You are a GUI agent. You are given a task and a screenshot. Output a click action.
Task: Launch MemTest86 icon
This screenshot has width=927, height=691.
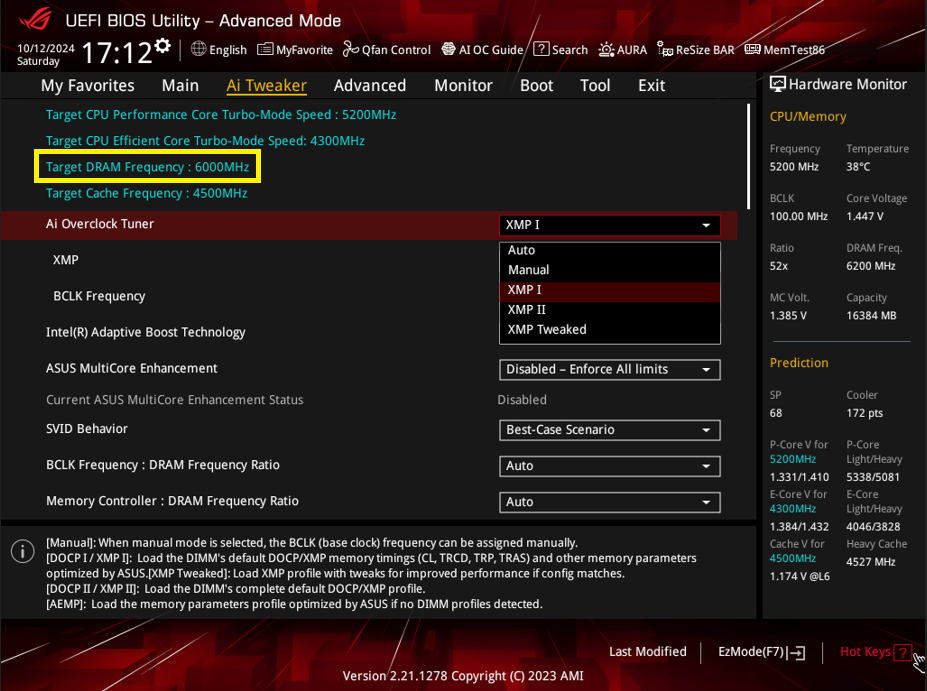click(x=752, y=49)
